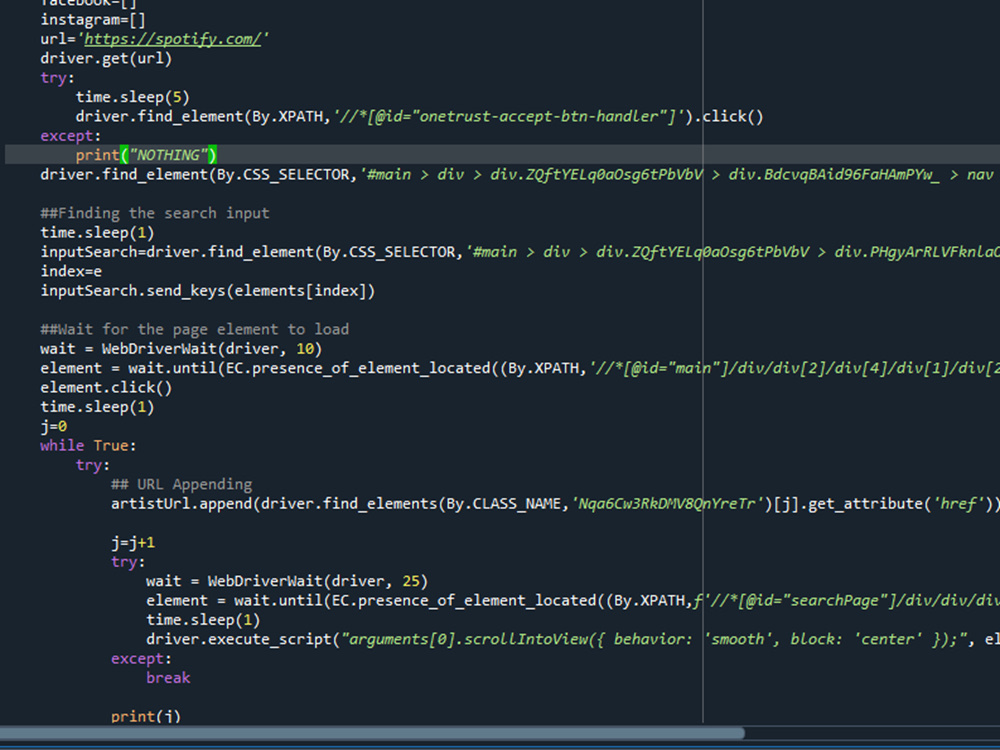
Task: Click the 'time.sleep(1)' below '##Finding the search input'
Action: [97, 233]
